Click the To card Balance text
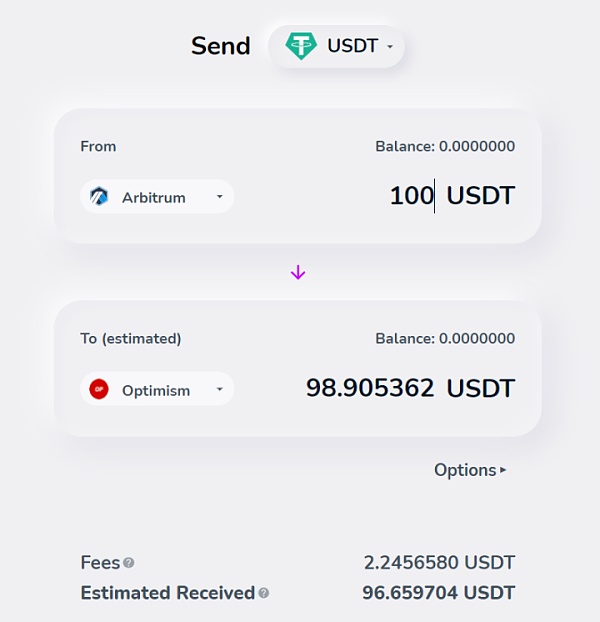 [x=445, y=339]
